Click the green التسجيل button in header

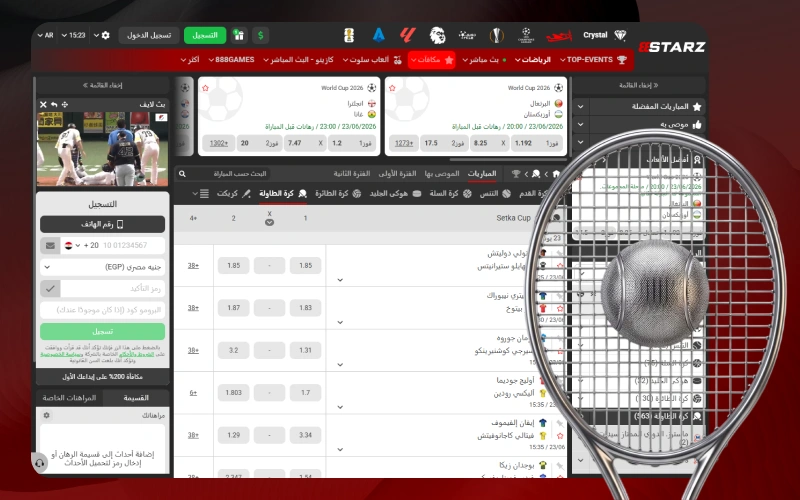(x=205, y=35)
